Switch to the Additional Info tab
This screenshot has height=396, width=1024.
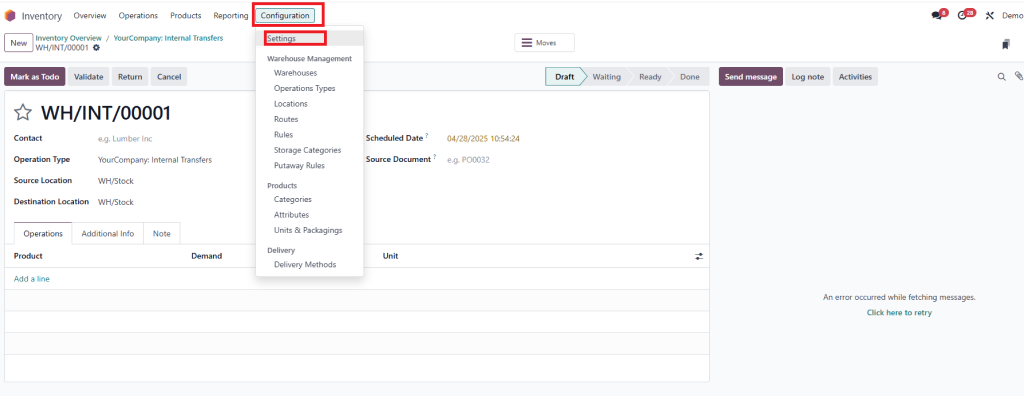pos(108,233)
